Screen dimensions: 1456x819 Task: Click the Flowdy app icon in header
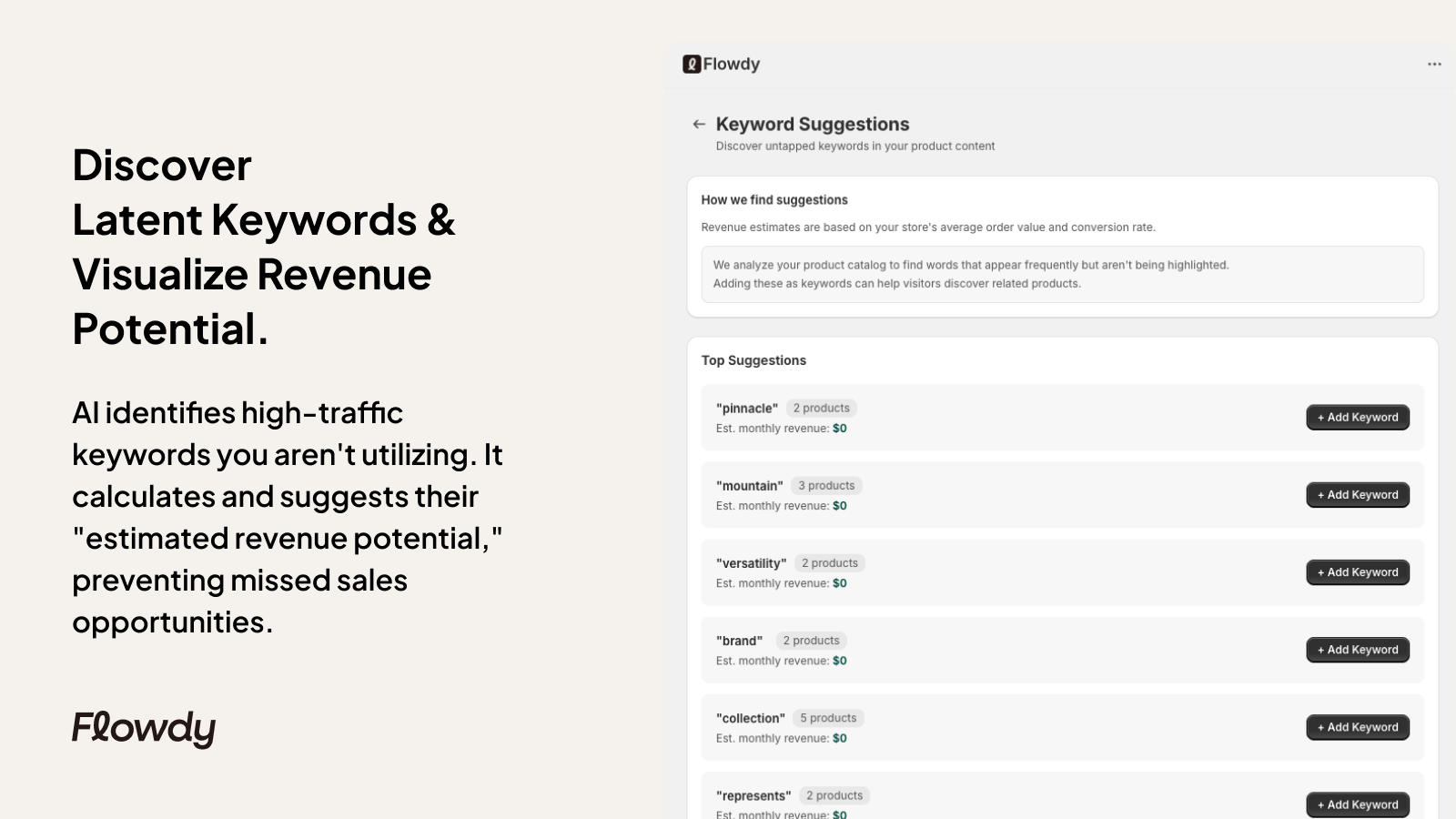point(692,65)
